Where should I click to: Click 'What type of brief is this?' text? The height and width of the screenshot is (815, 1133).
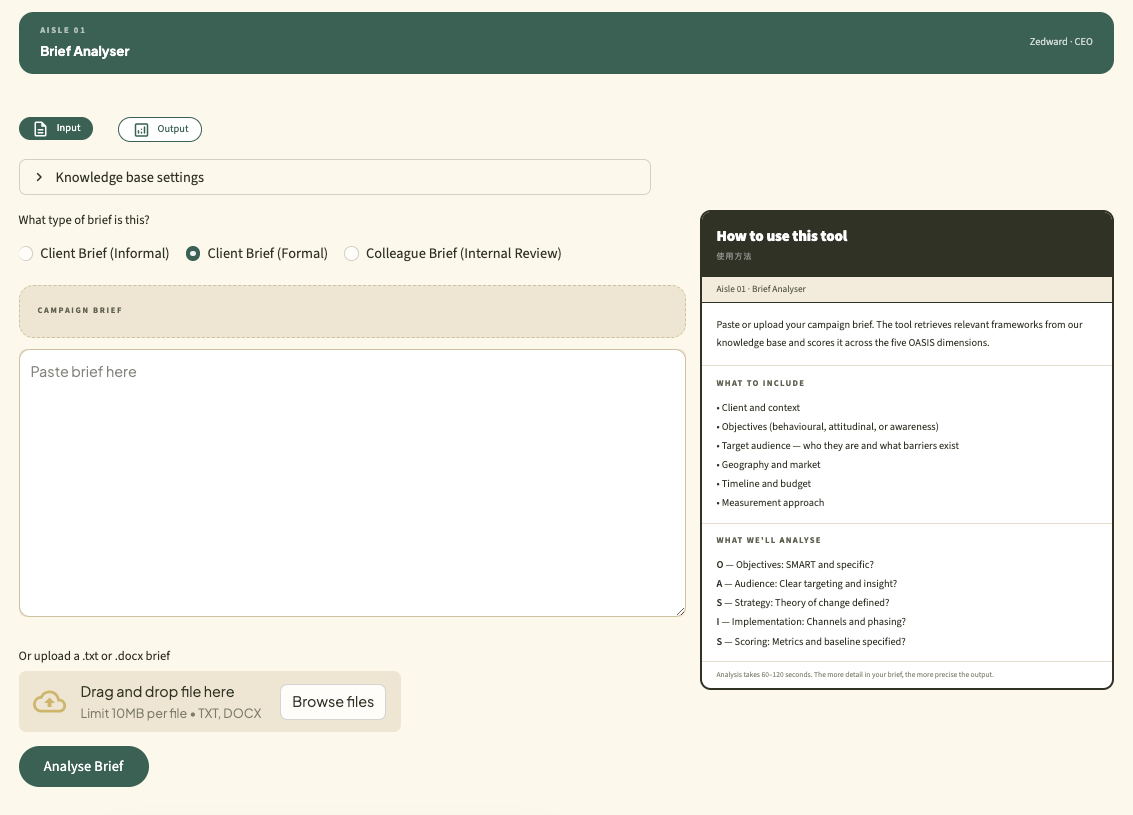84,220
